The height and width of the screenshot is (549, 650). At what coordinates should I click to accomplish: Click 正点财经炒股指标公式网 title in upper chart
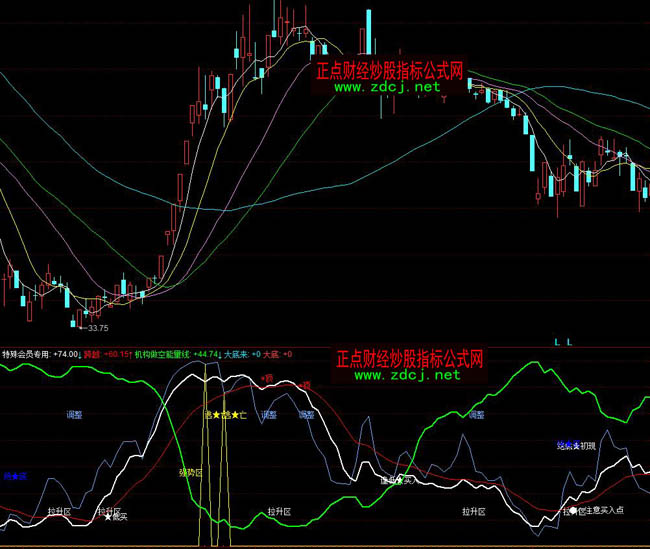click(390, 71)
